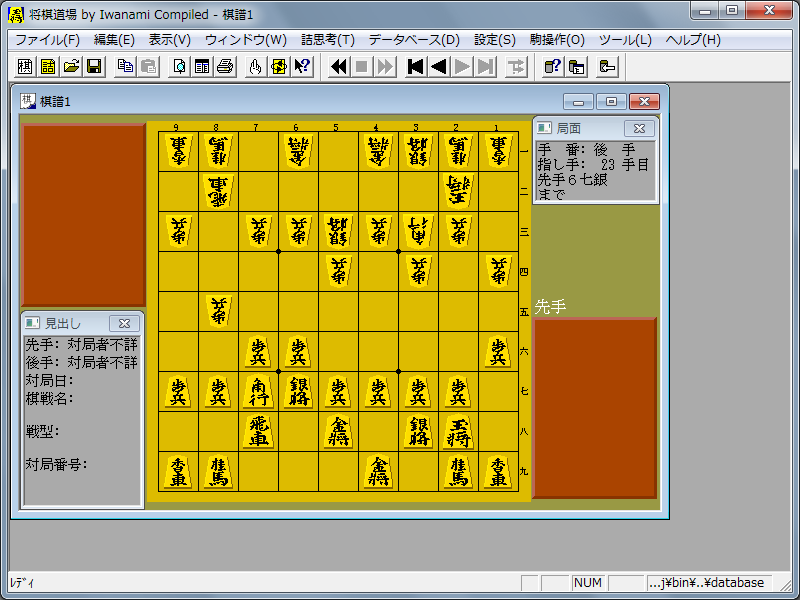This screenshot has width=800, height=600.
Task: Select the sente gold at 4九
Action: click(379, 471)
